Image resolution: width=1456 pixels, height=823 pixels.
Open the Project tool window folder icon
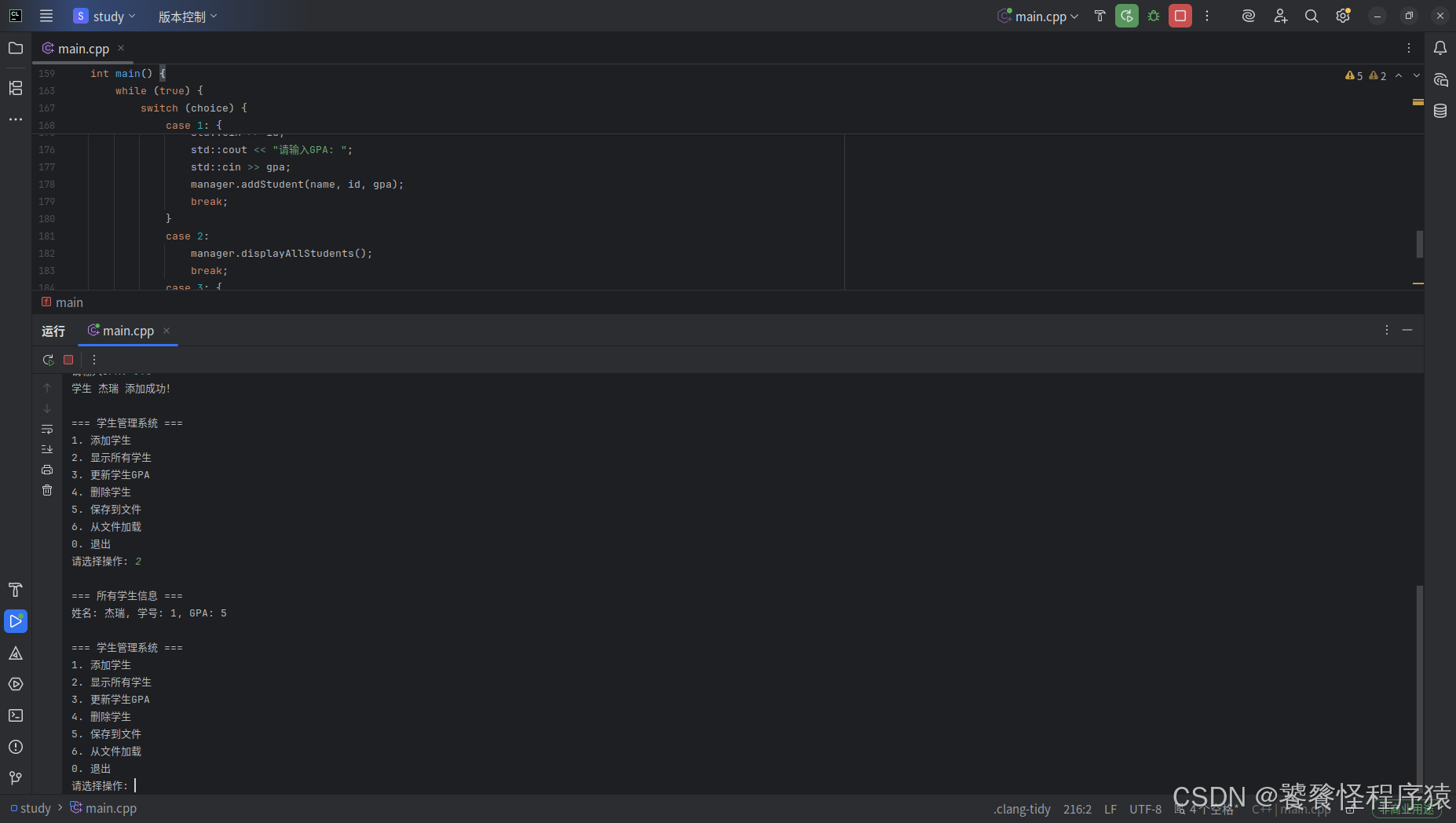point(16,48)
